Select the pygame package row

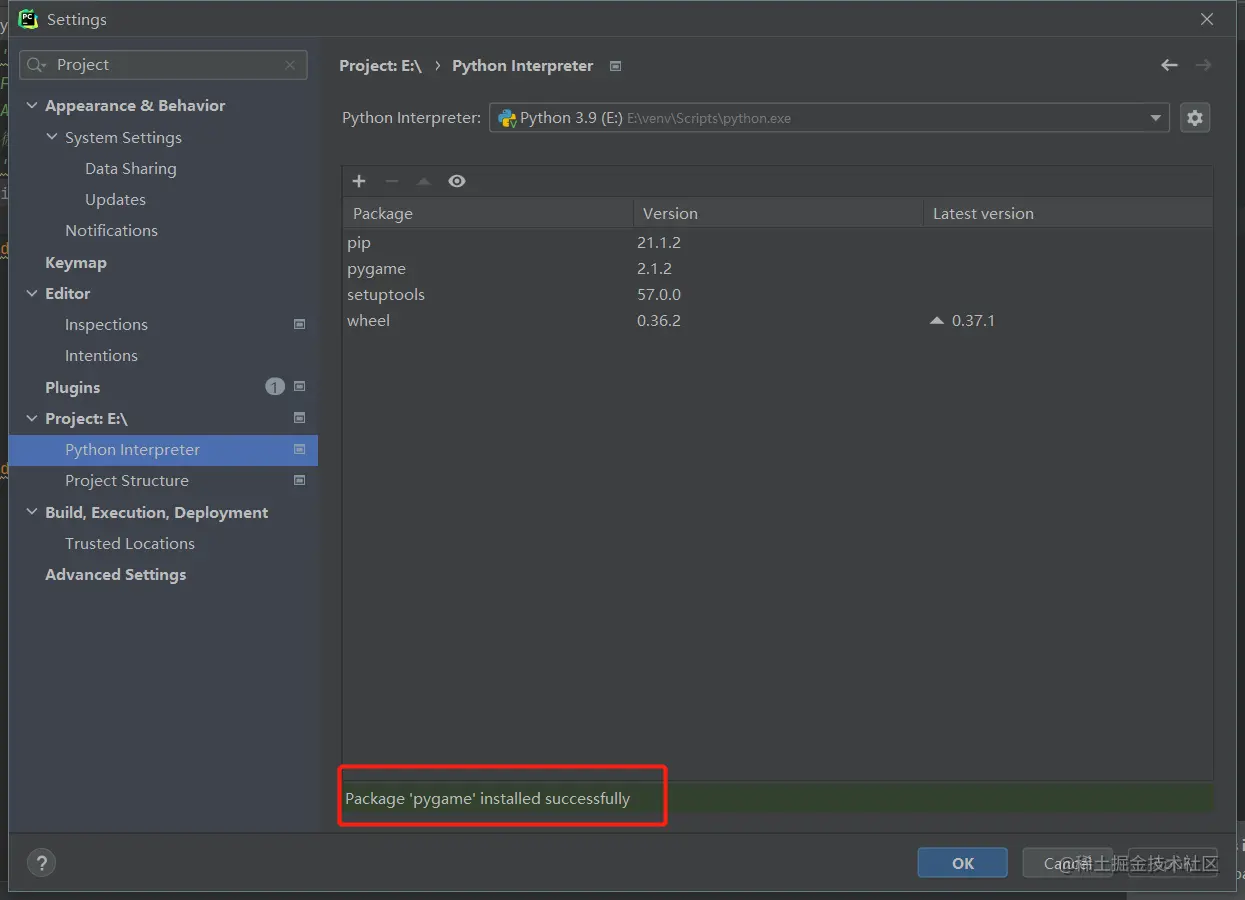pyautogui.click(x=777, y=269)
